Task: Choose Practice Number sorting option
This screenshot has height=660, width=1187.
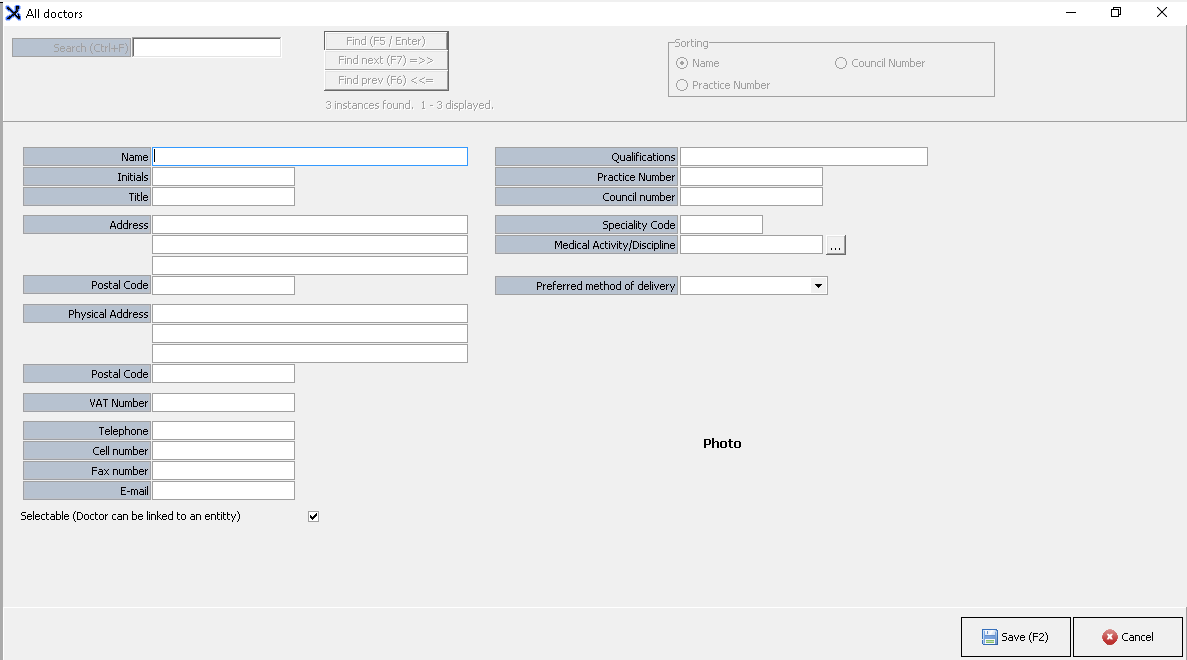Action: click(x=682, y=85)
